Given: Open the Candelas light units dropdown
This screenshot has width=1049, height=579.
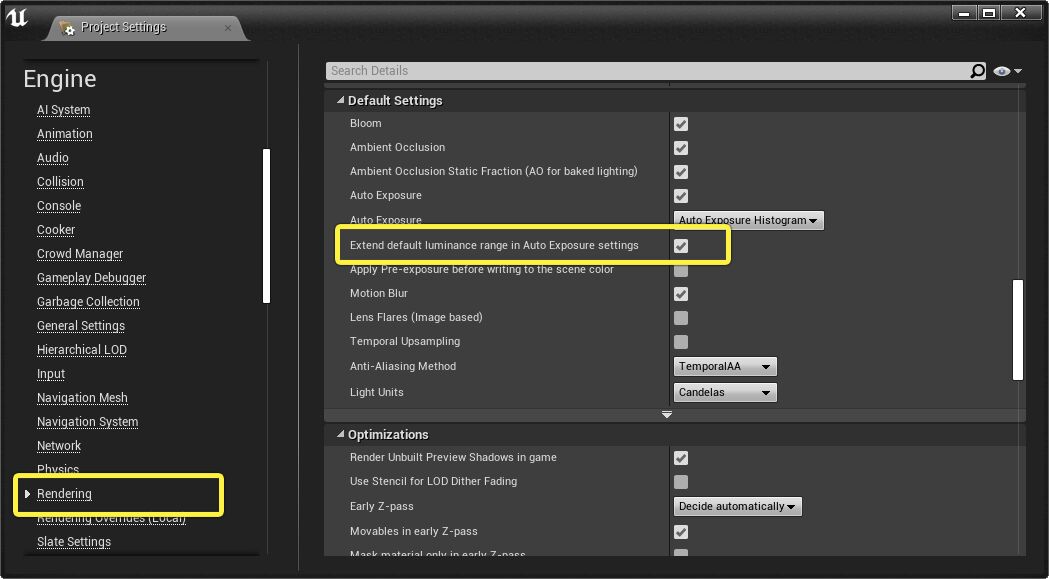Looking at the screenshot, I should [x=724, y=392].
